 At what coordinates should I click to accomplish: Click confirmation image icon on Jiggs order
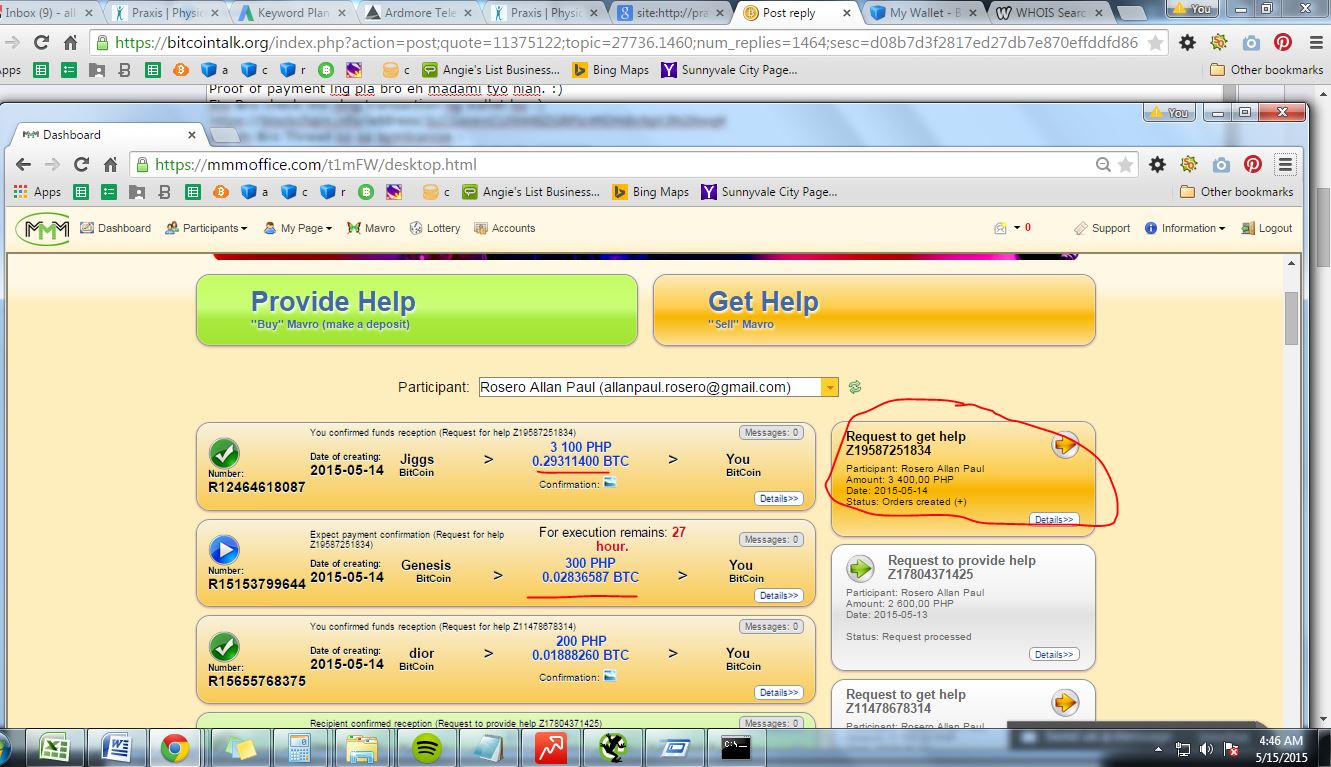tap(610, 483)
